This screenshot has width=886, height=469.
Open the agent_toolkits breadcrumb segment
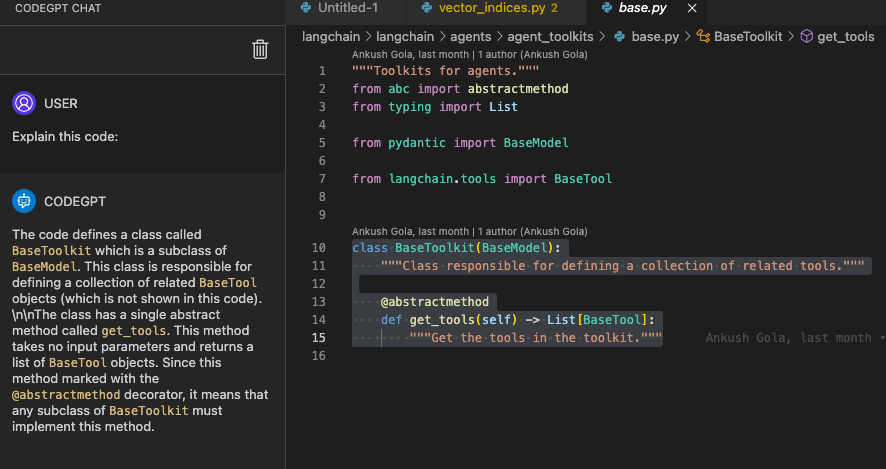point(550,37)
